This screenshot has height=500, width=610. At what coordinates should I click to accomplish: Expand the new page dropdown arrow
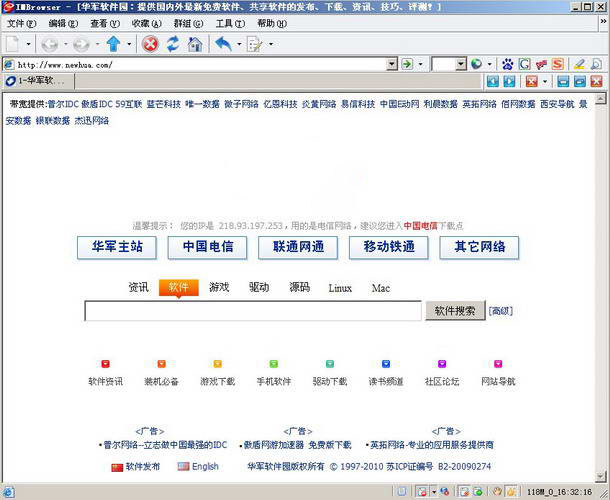tap(28, 44)
